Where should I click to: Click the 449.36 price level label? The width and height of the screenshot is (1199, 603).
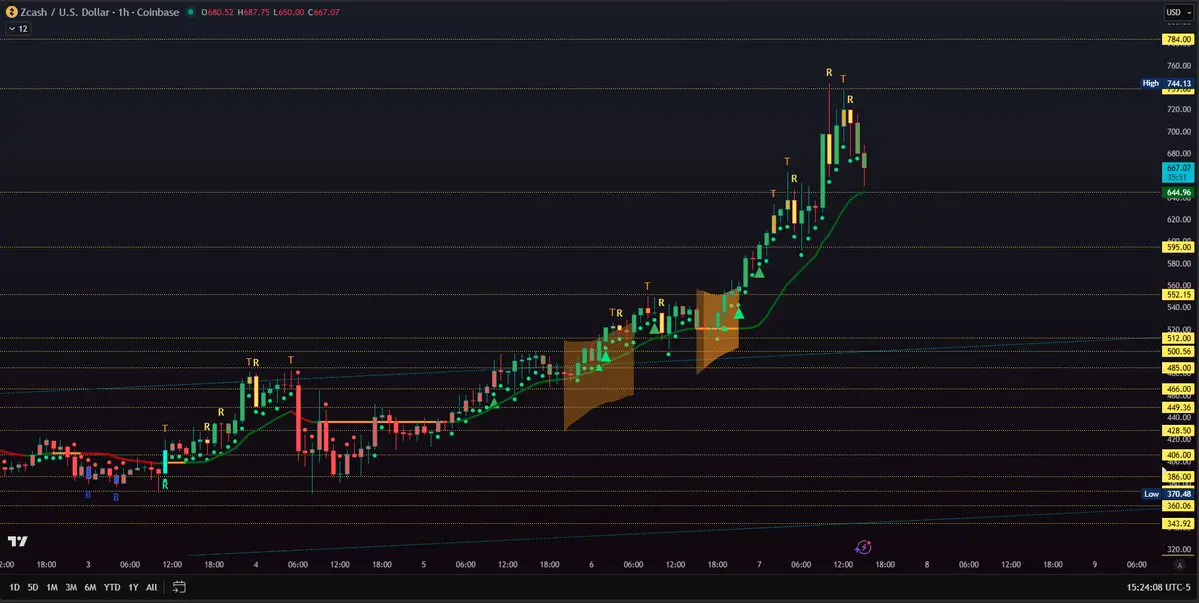(x=1178, y=407)
